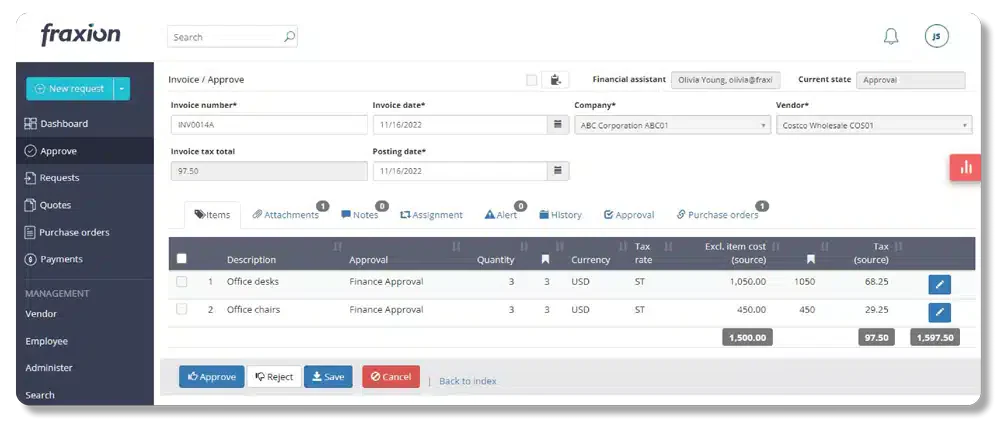Click the bookmark header after Quantity
This screenshot has width=1000, height=431.
[x=545, y=259]
